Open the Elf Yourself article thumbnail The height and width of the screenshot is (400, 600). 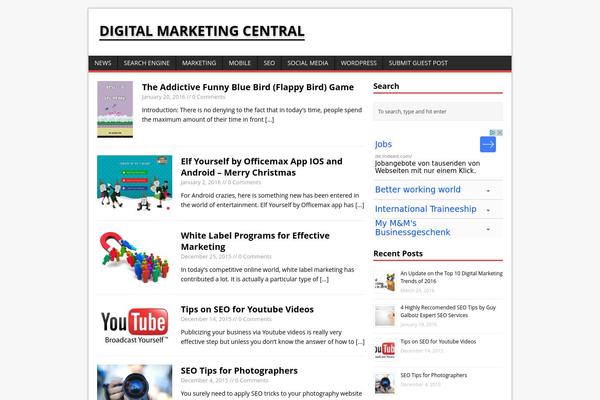point(135,183)
